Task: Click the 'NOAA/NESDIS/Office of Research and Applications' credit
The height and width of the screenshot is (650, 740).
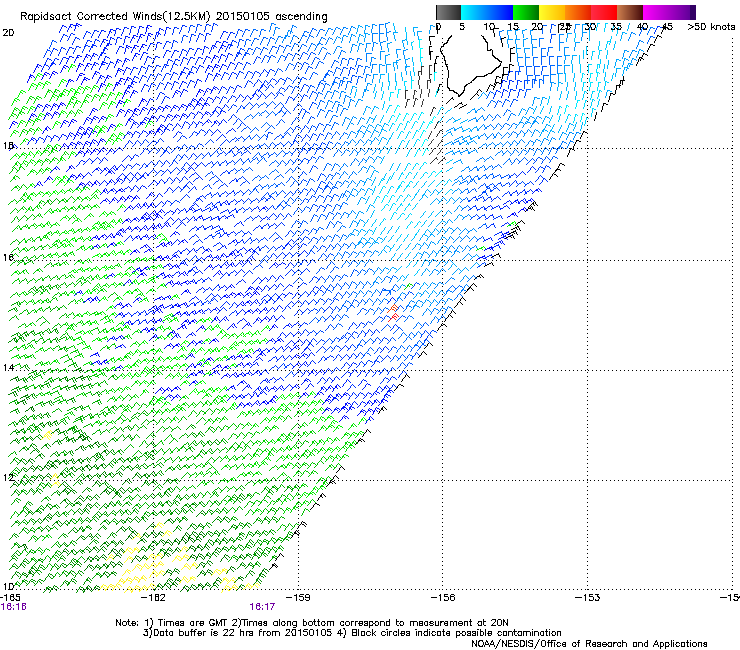Action: point(589,644)
